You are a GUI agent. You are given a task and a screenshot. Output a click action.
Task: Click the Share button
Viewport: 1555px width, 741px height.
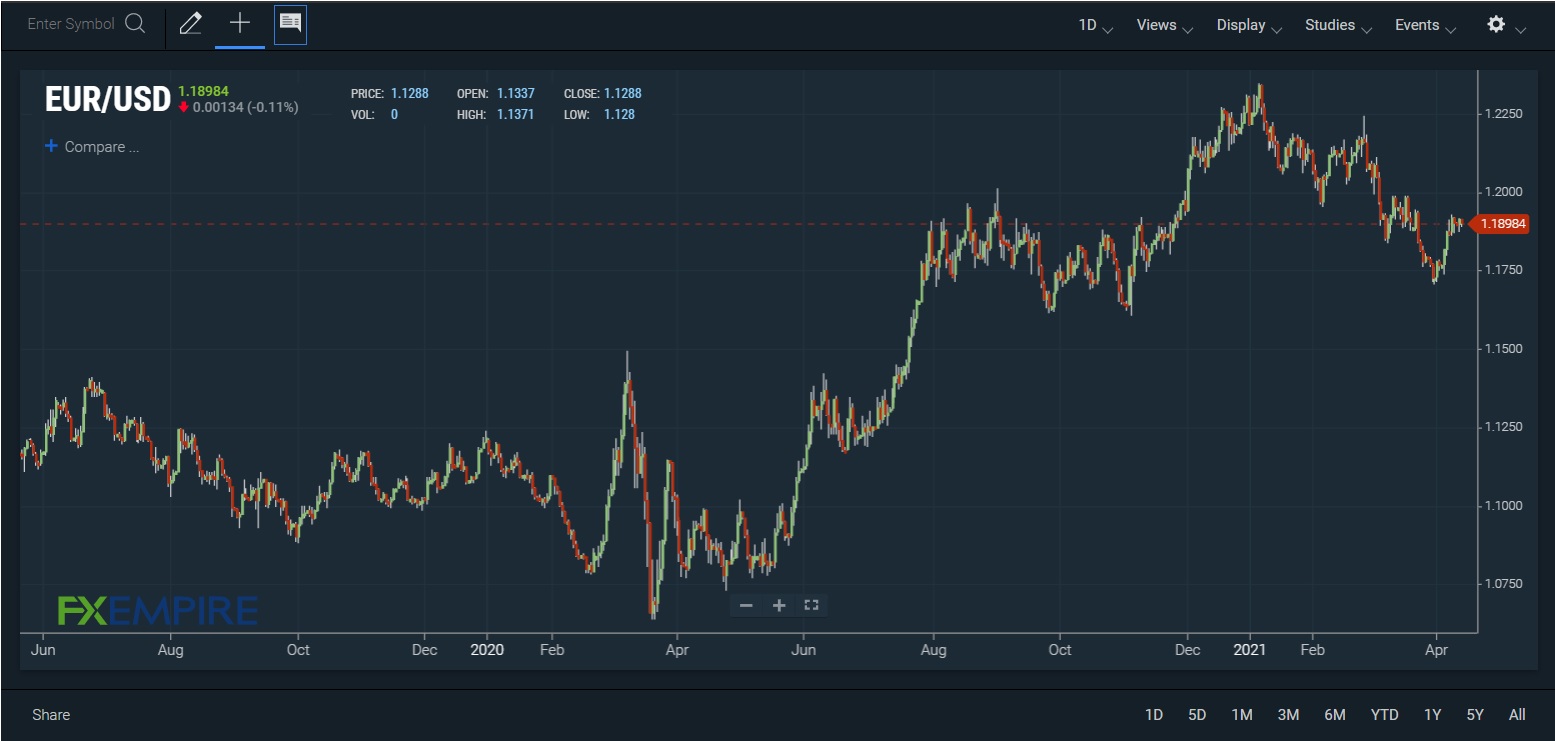pyautogui.click(x=51, y=714)
